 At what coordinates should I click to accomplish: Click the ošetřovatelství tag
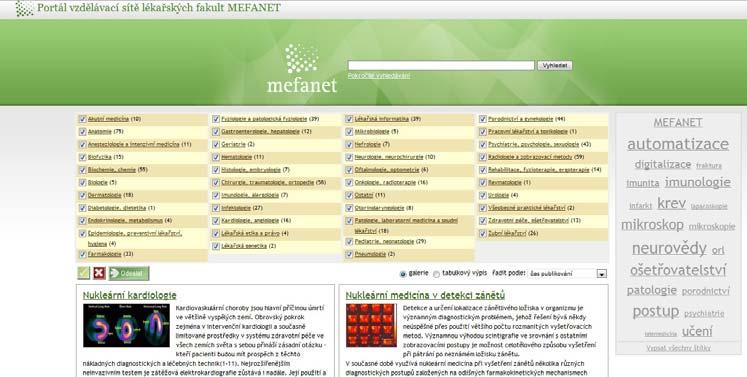pyautogui.click(x=678, y=270)
